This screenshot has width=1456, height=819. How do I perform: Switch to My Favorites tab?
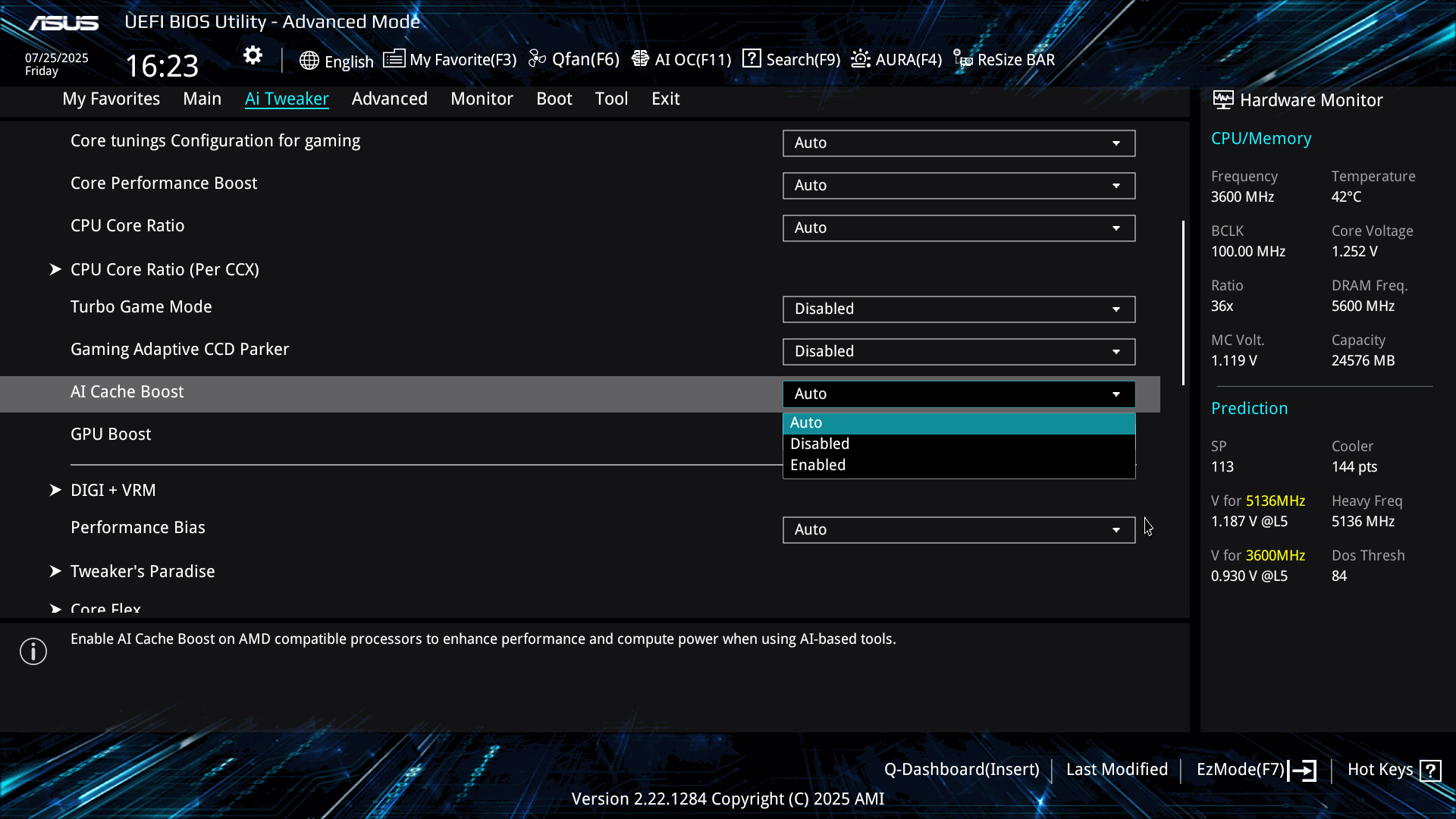pos(111,99)
